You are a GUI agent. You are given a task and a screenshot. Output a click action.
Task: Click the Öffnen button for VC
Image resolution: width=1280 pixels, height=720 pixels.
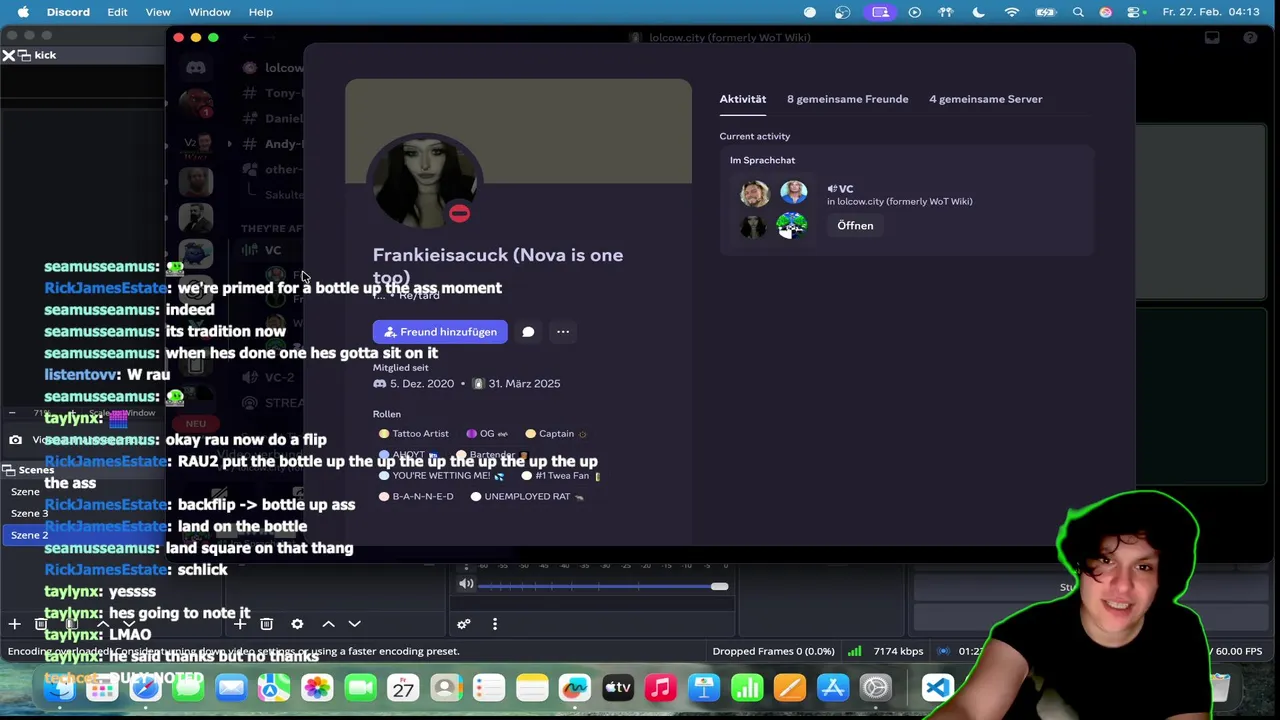pyautogui.click(x=855, y=226)
